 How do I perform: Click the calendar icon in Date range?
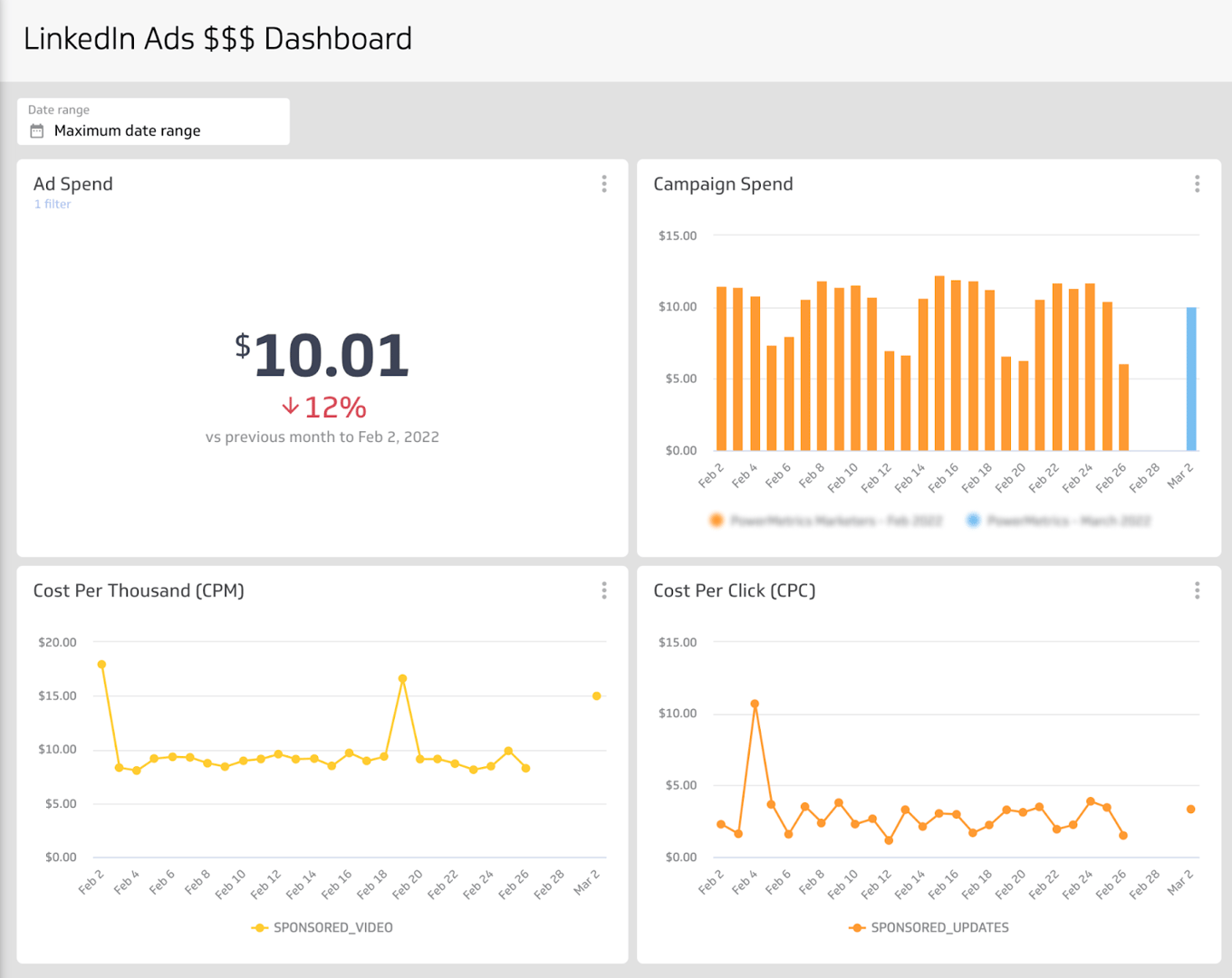click(x=37, y=131)
